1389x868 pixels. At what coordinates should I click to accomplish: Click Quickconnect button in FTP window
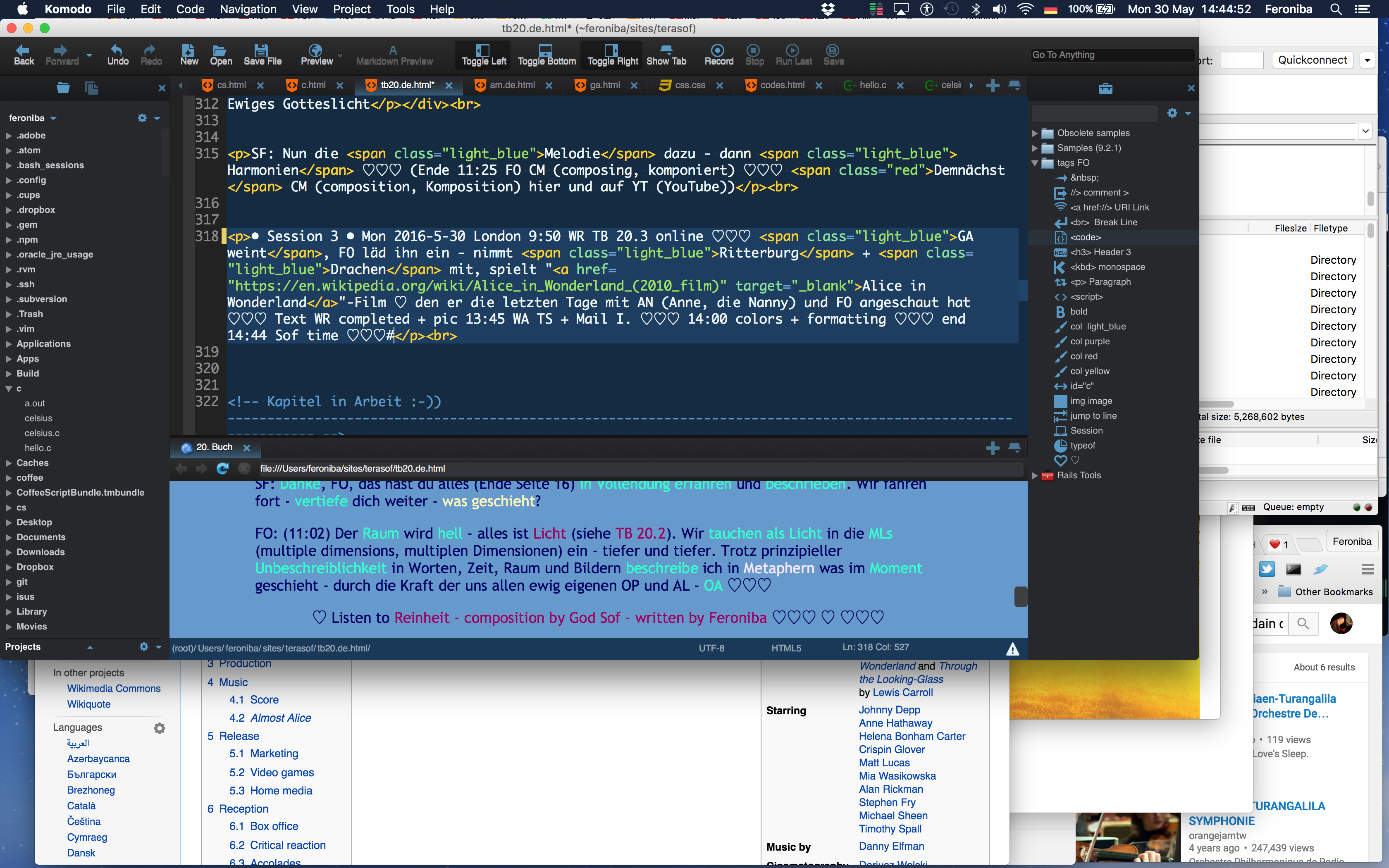1312,60
